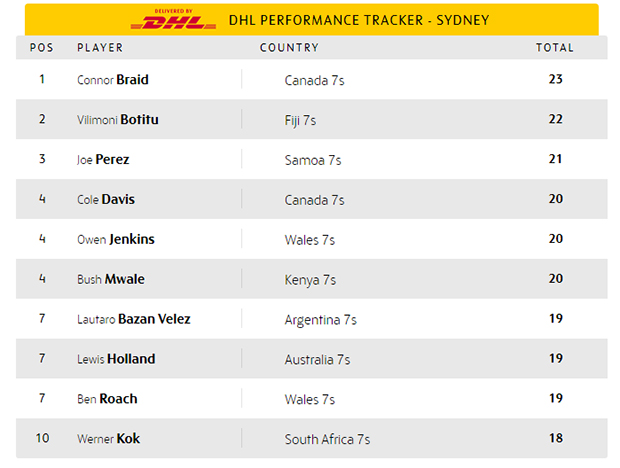The image size is (620, 468).
Task: Click the COUNTRY column header
Action: pos(289,47)
